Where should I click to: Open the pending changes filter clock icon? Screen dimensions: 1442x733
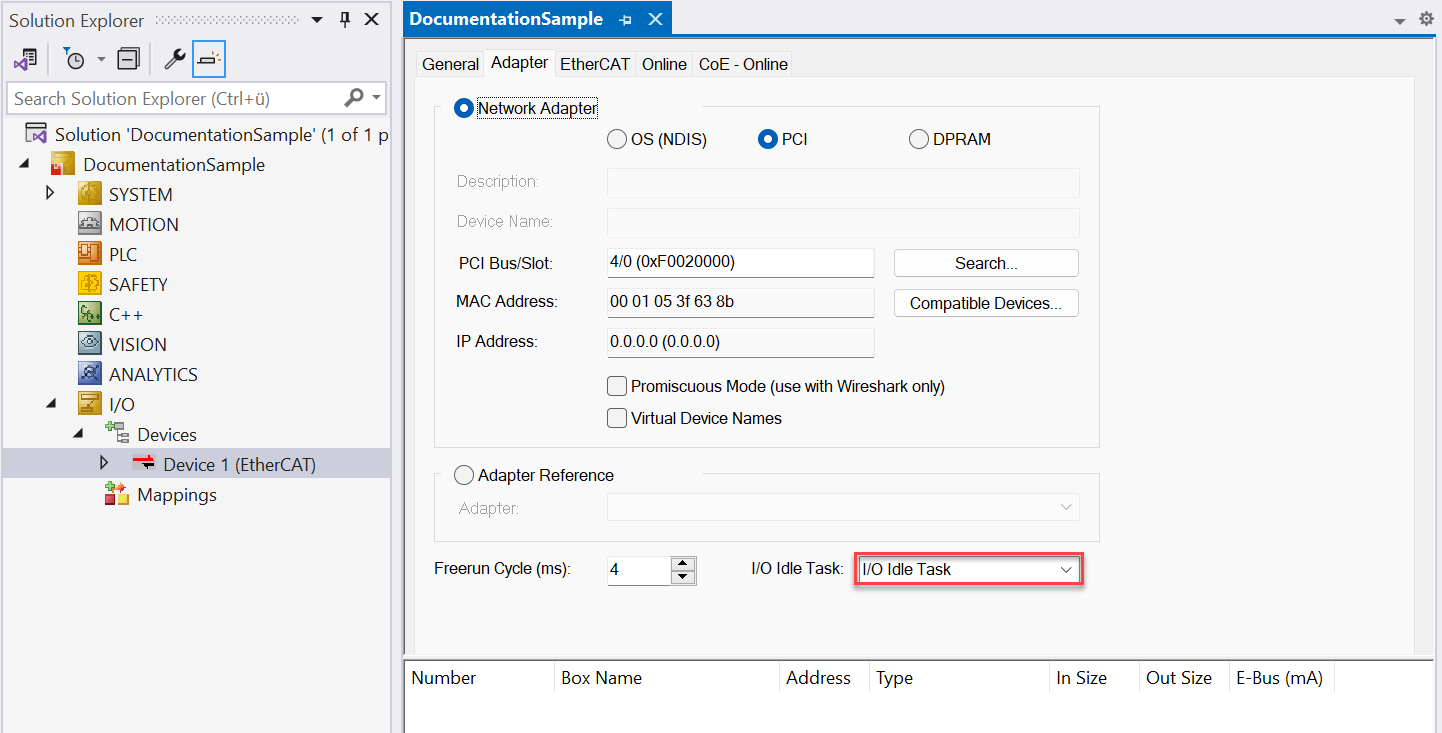coord(75,60)
